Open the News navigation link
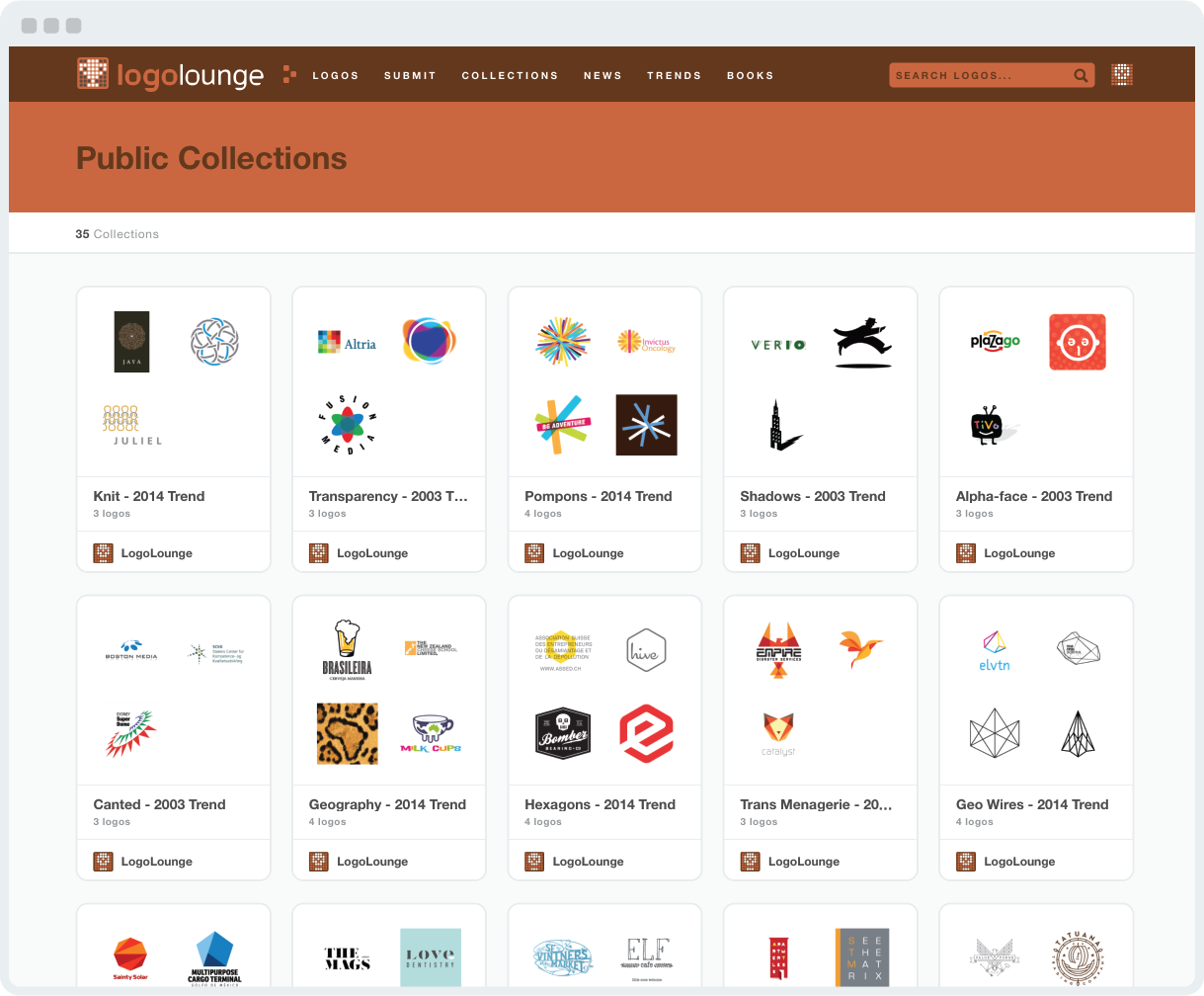Viewport: 1204px width, 996px height. pyautogui.click(x=602, y=75)
